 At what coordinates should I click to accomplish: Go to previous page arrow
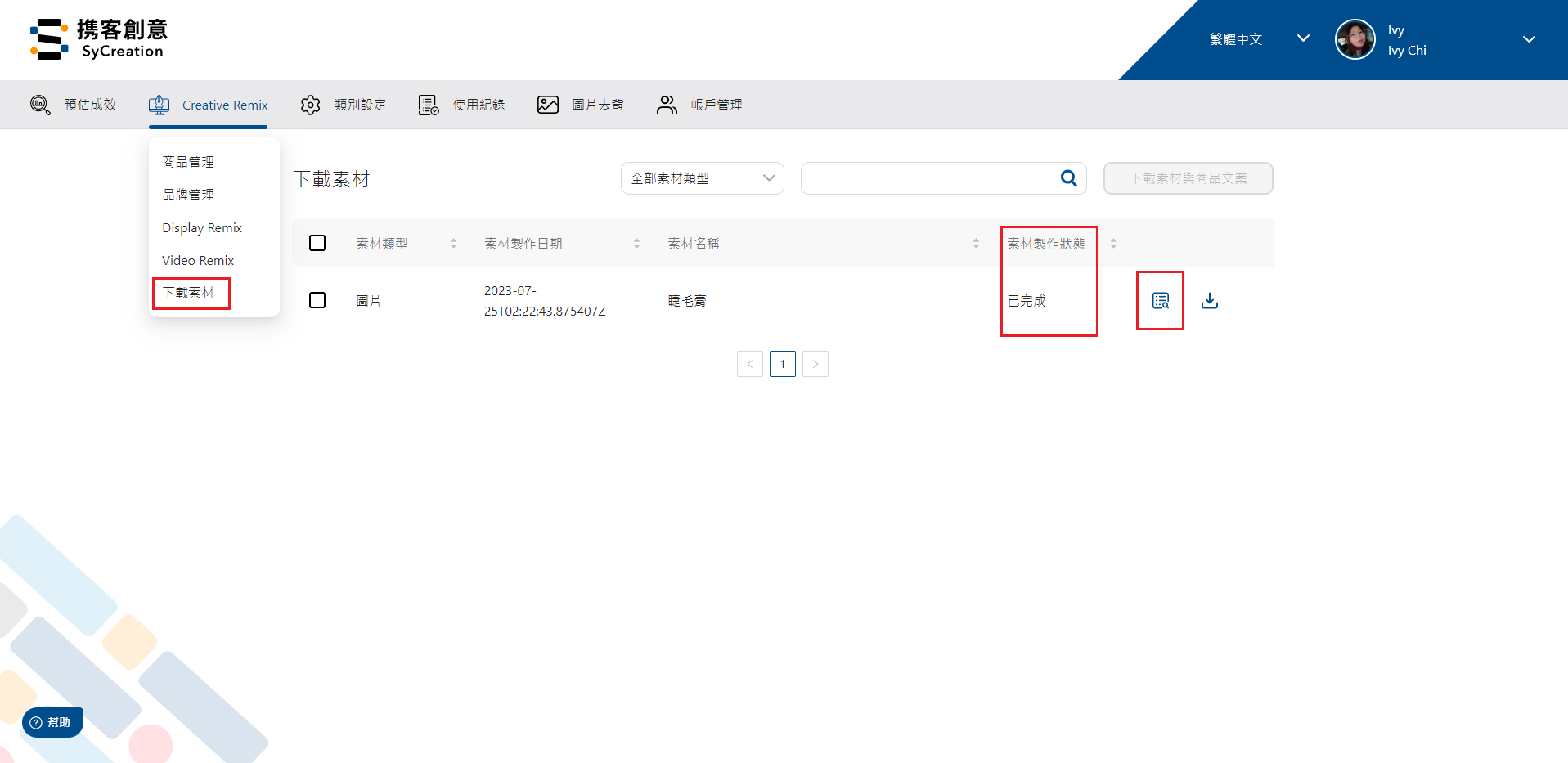click(750, 364)
